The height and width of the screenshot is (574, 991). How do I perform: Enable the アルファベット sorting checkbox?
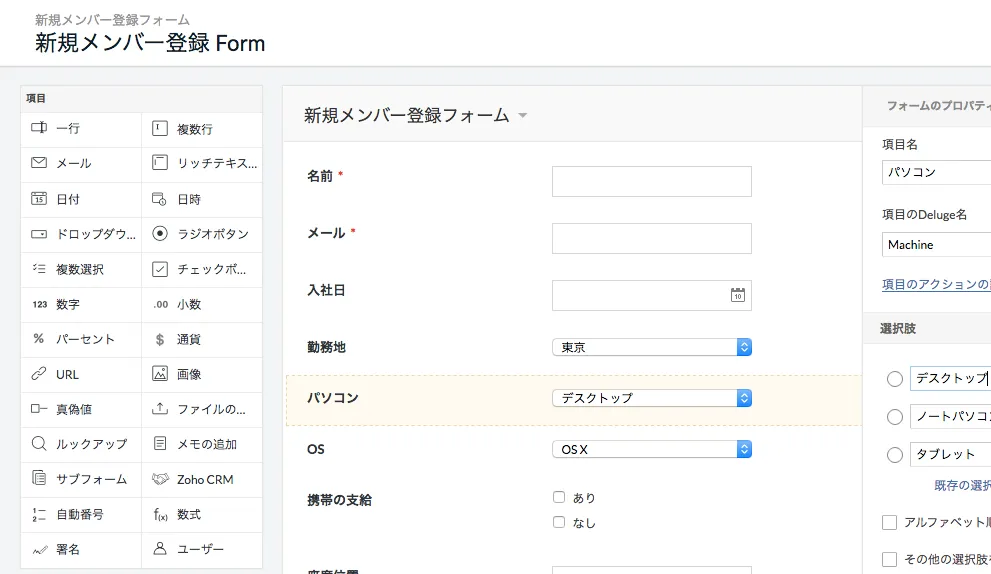click(889, 522)
